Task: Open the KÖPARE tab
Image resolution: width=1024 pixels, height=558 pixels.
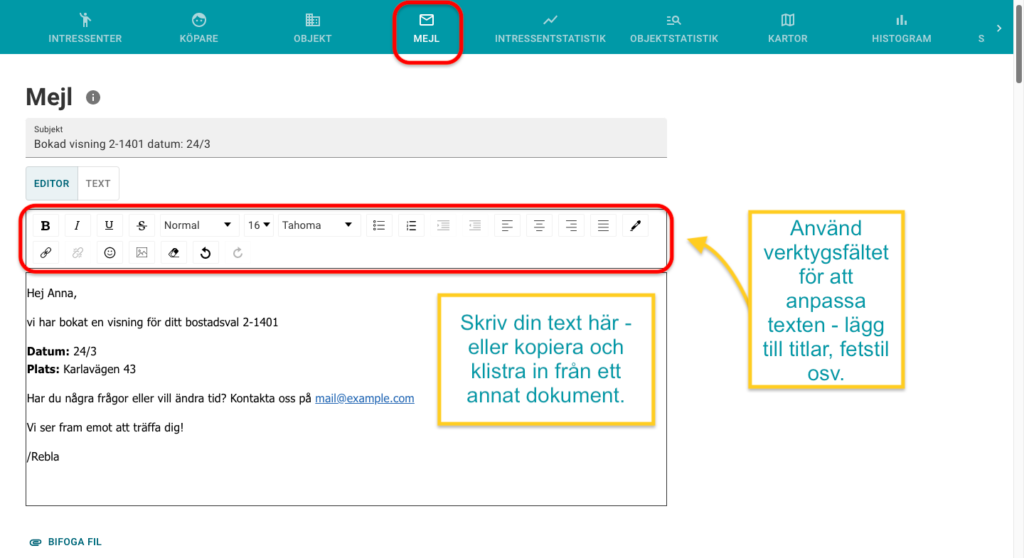Action: [199, 27]
